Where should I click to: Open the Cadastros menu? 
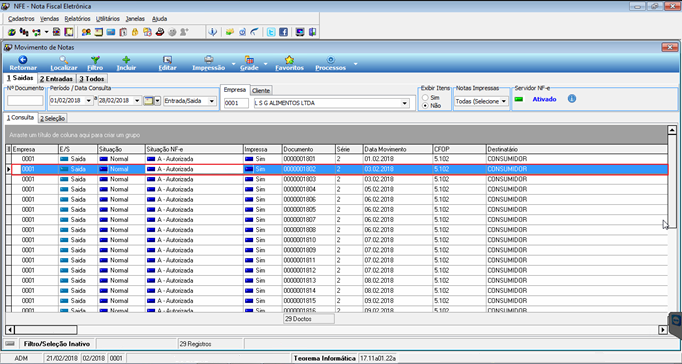tap(21, 19)
